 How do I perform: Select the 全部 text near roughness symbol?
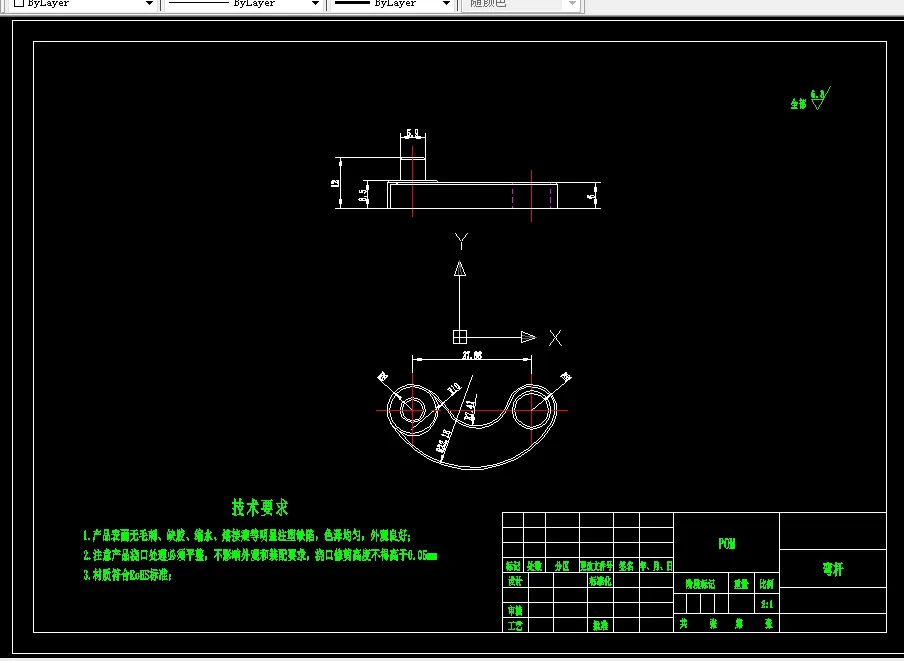798,104
